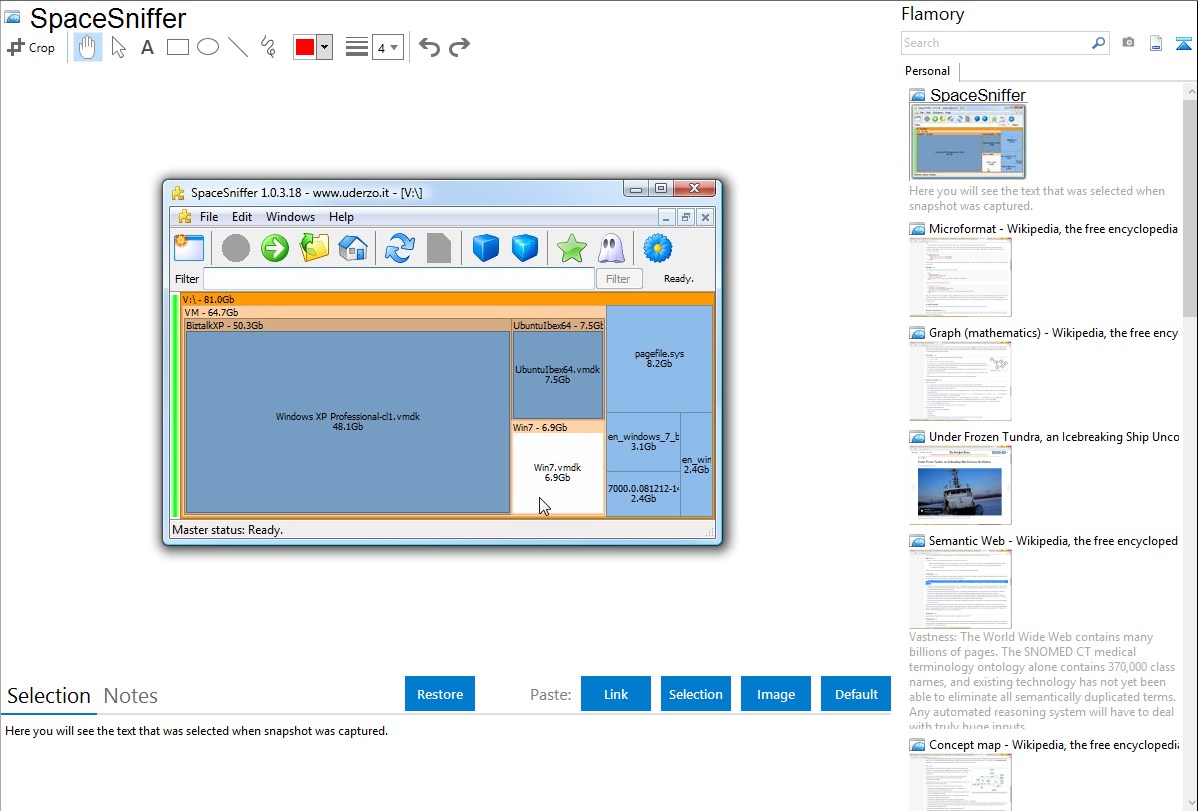The width and height of the screenshot is (1198, 811).
Task: Click the Flamory search field
Action: [x=995, y=43]
